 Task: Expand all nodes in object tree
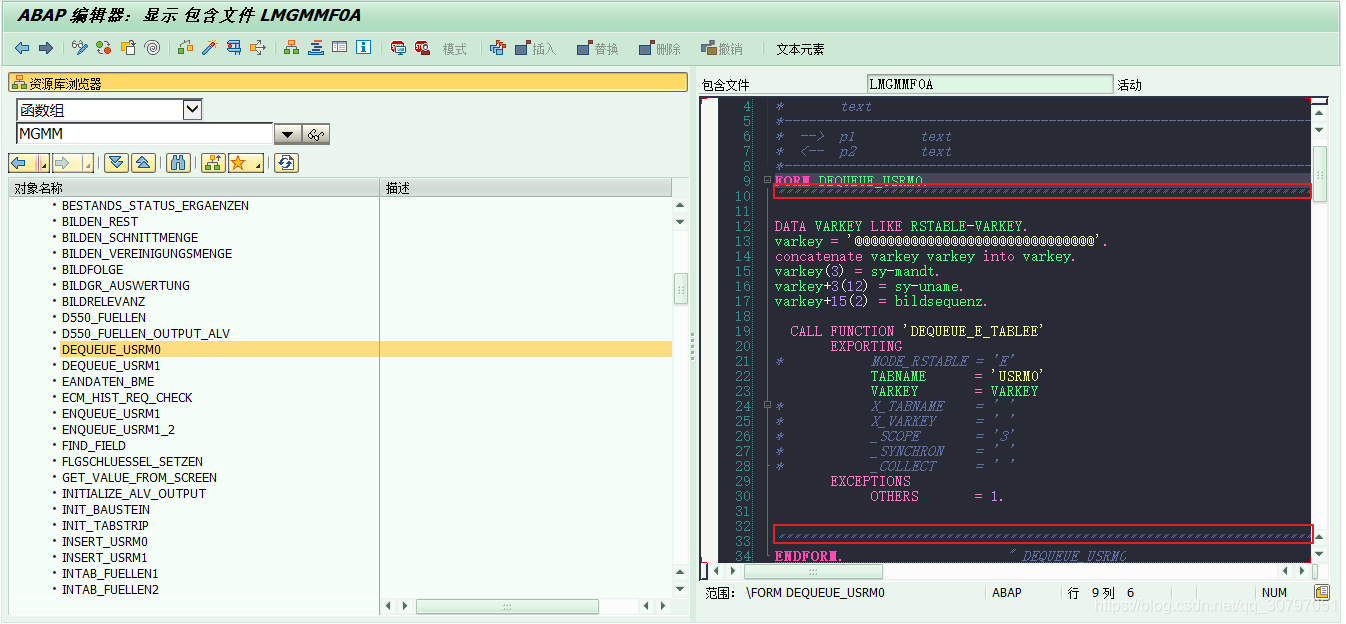coord(117,163)
